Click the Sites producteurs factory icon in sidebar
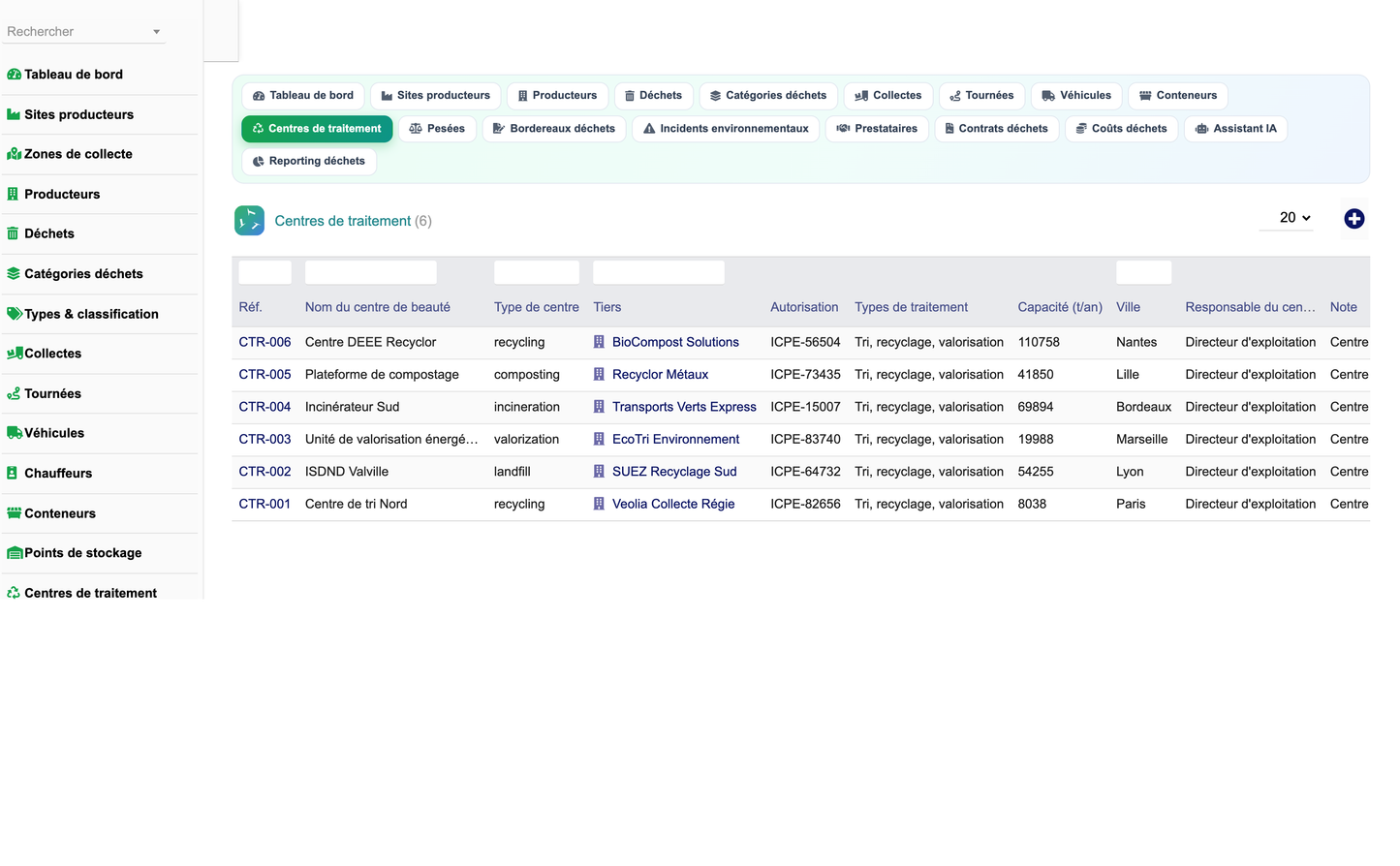The height and width of the screenshot is (866, 1400). pyautogui.click(x=14, y=114)
